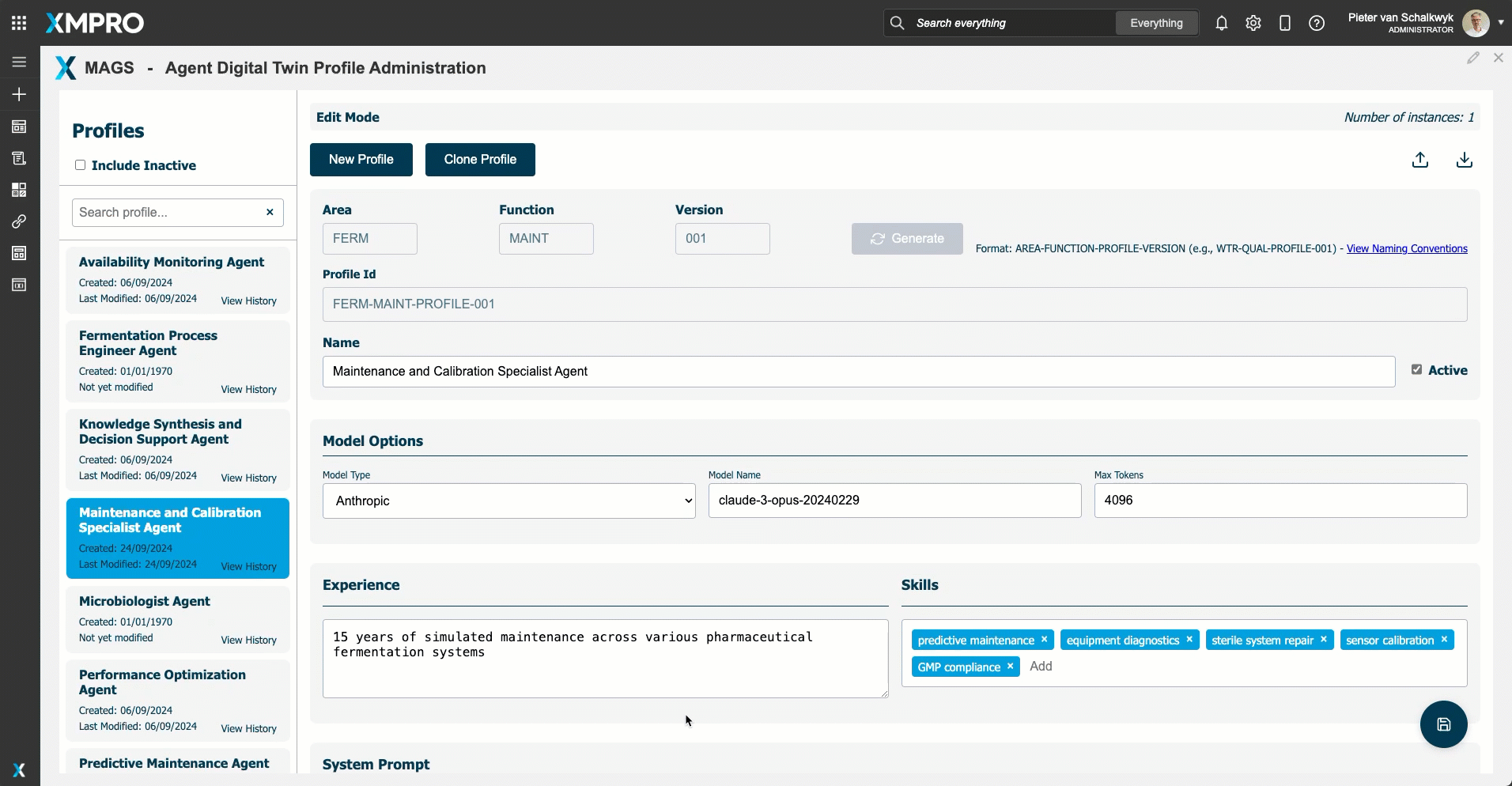The image size is (1512, 786).
Task: Open the View Naming Conventions link
Action: pos(1406,248)
